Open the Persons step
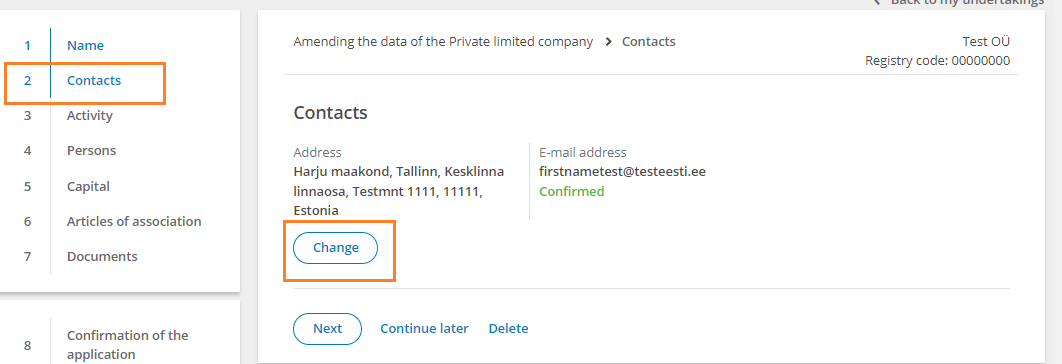 [91, 150]
